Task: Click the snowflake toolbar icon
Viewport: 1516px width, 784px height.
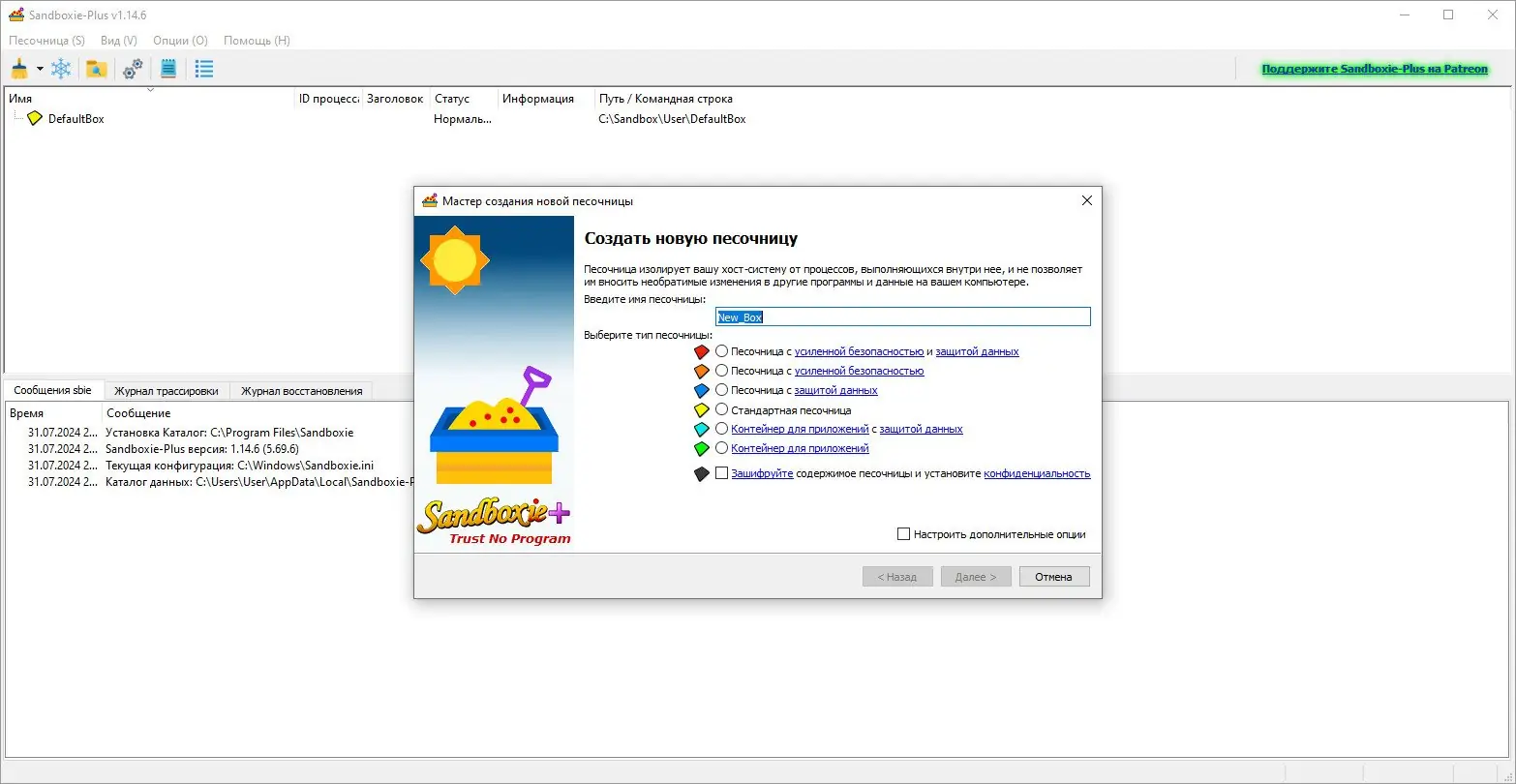Action: point(61,69)
